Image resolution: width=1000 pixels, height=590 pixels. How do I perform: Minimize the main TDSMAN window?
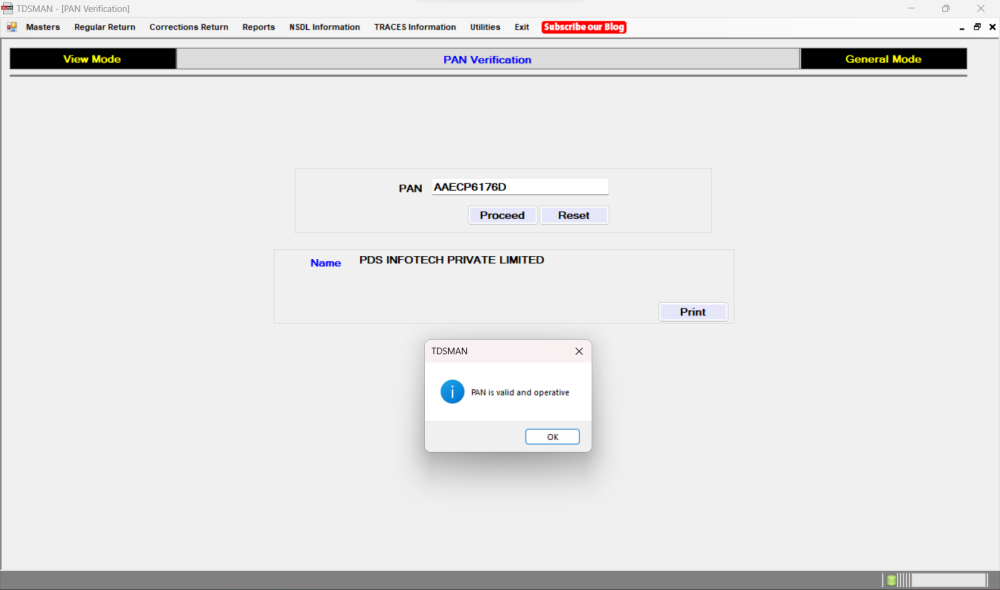(x=911, y=8)
